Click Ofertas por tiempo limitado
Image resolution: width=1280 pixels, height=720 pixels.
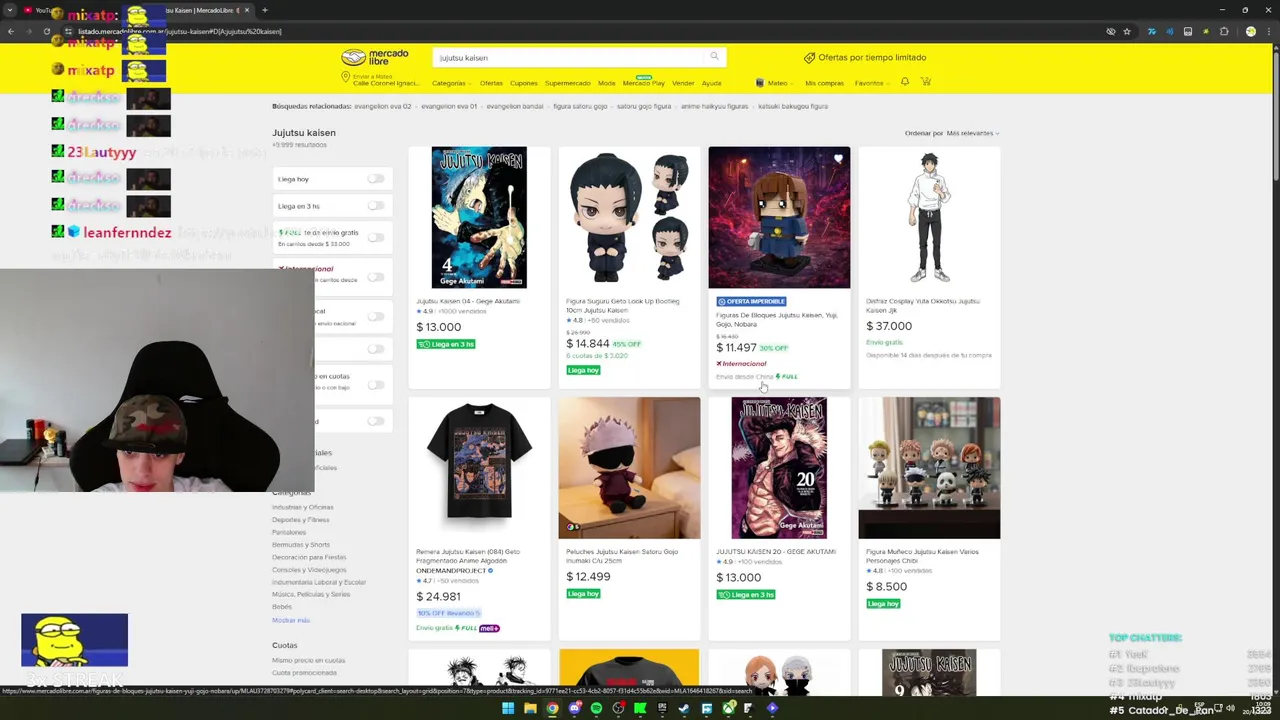point(872,58)
